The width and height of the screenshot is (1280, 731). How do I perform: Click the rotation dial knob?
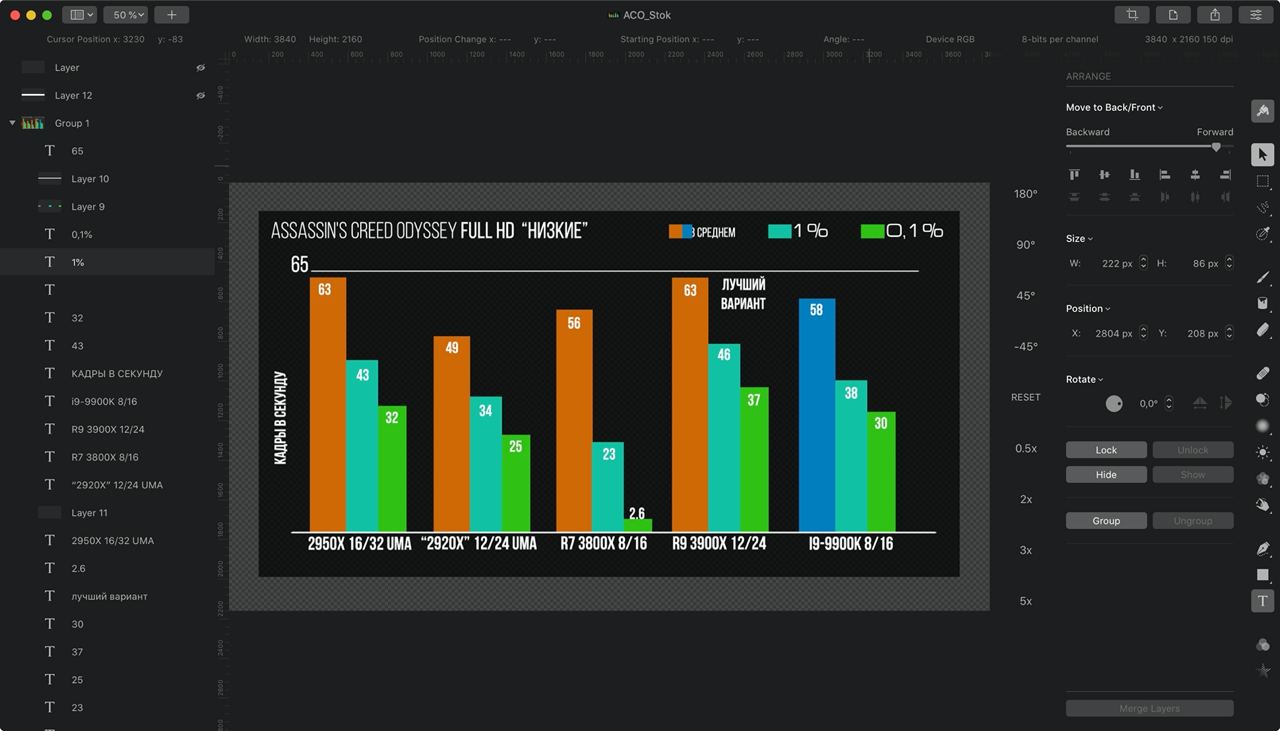(x=1114, y=403)
